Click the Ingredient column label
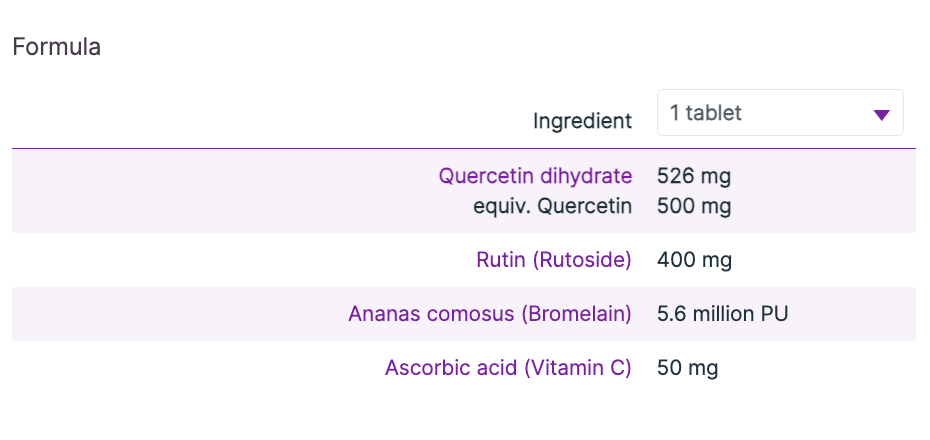The width and height of the screenshot is (930, 440). tap(582, 121)
